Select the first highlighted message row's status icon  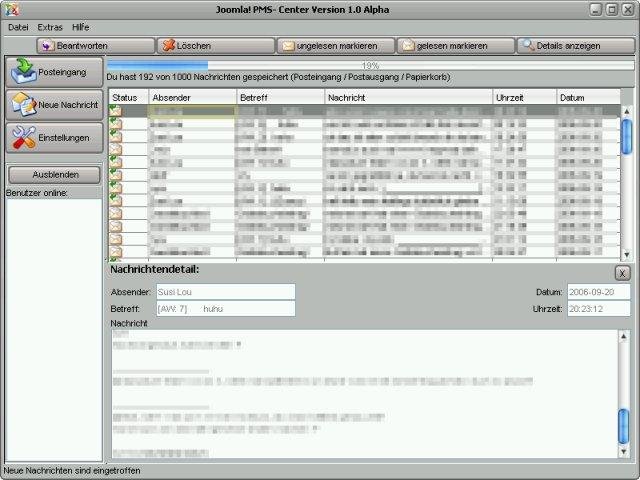tap(116, 111)
